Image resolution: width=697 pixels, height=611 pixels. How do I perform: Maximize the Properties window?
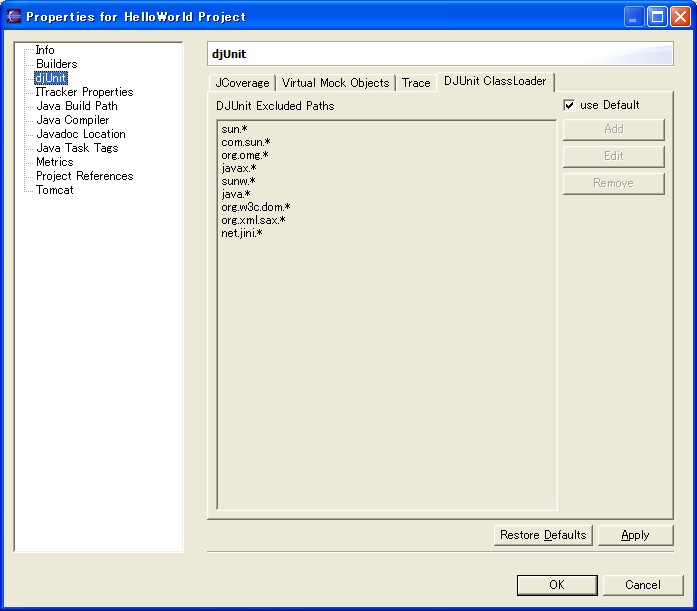tap(657, 17)
